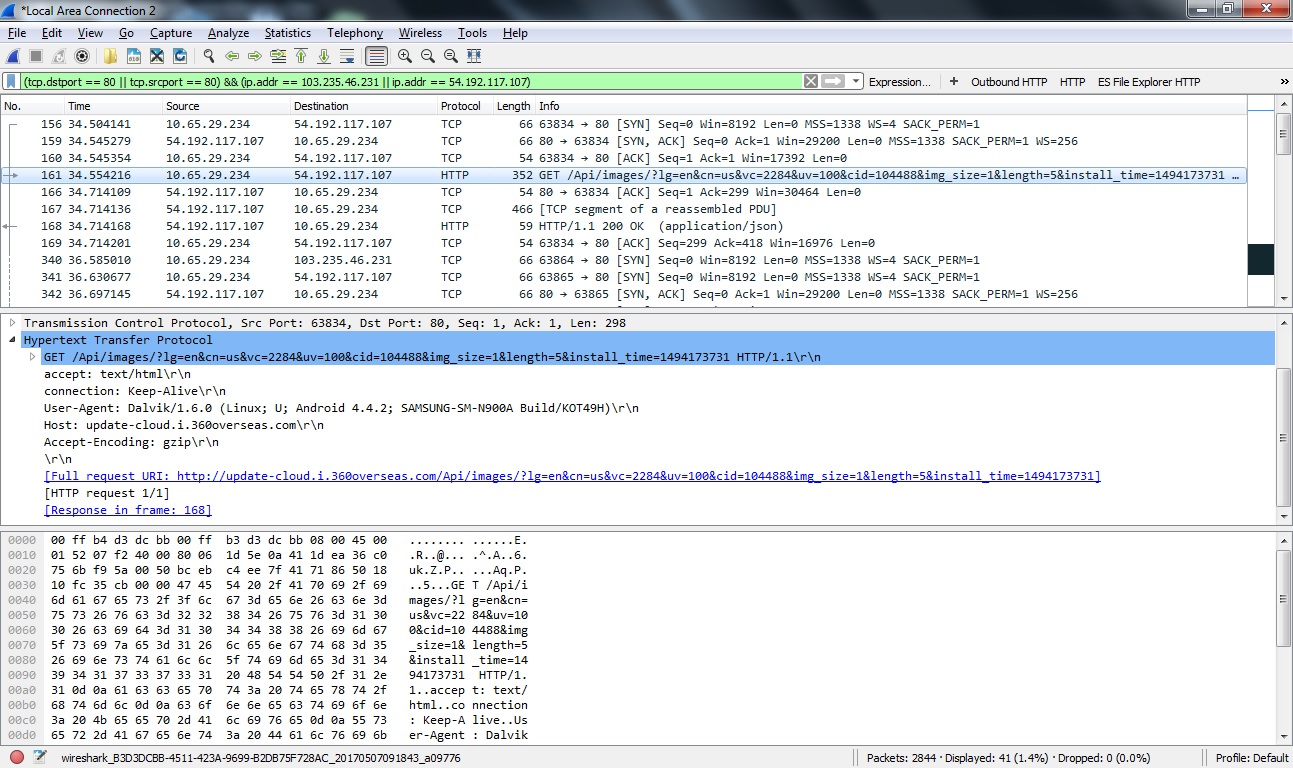Apply the Outbound HTTP filter button

(x=1008, y=82)
